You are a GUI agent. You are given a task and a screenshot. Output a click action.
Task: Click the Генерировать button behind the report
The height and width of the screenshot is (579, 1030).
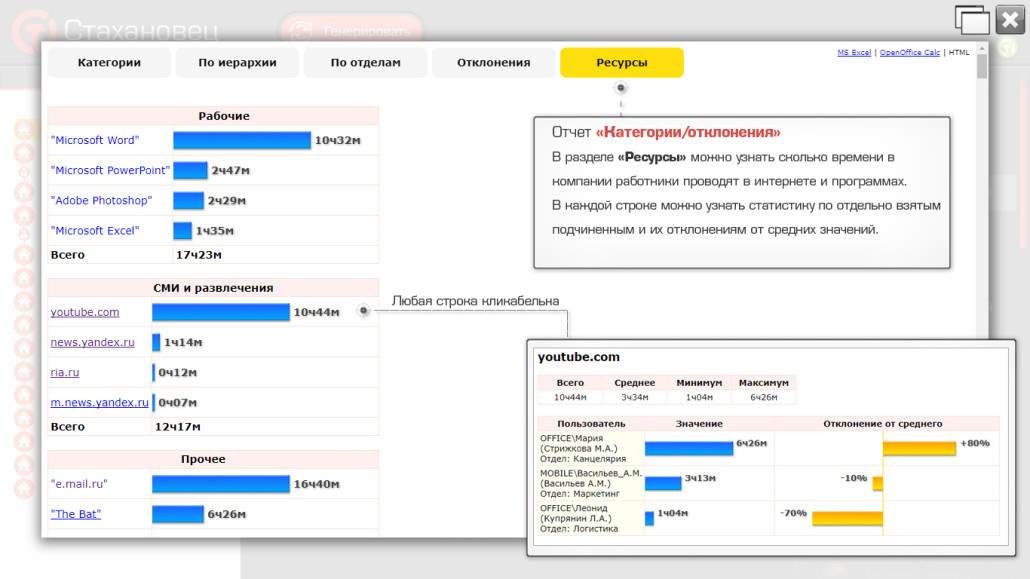(x=351, y=30)
